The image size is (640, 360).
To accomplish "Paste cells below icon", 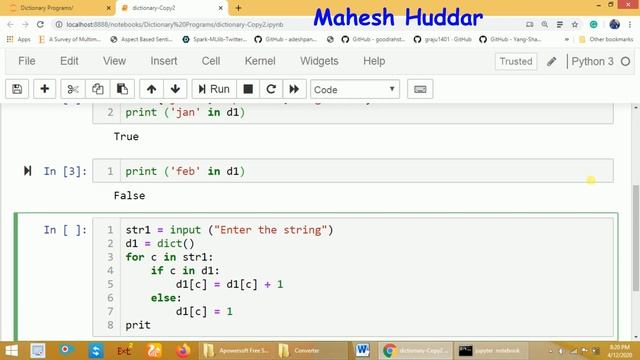I will (122, 89).
